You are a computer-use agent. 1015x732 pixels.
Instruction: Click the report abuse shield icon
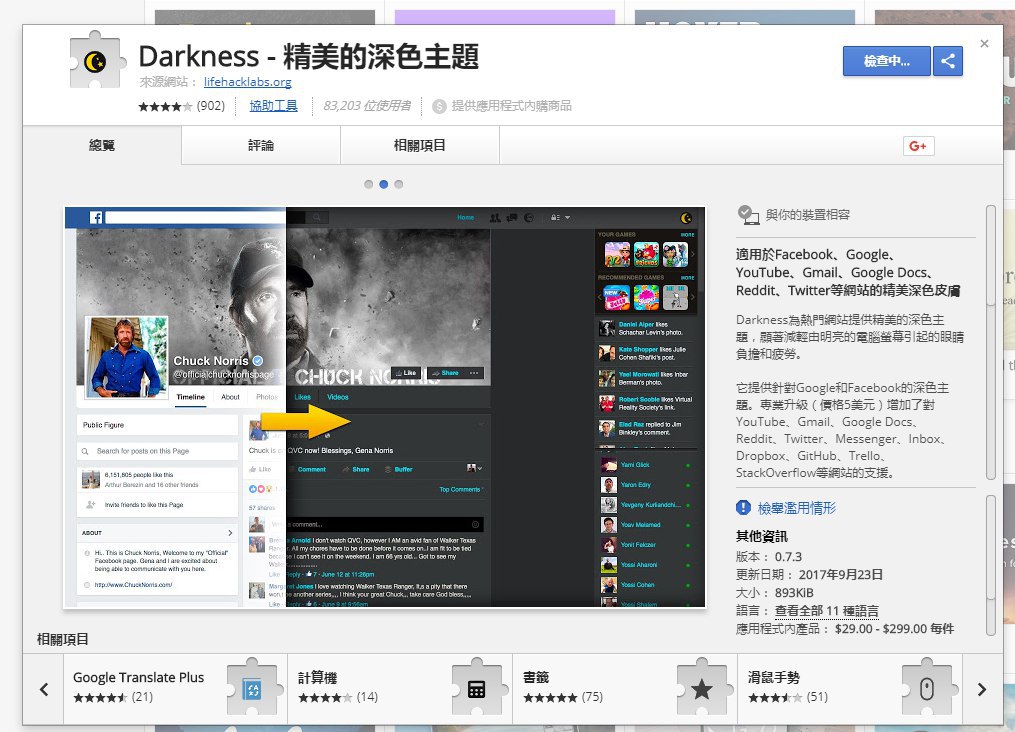[744, 508]
